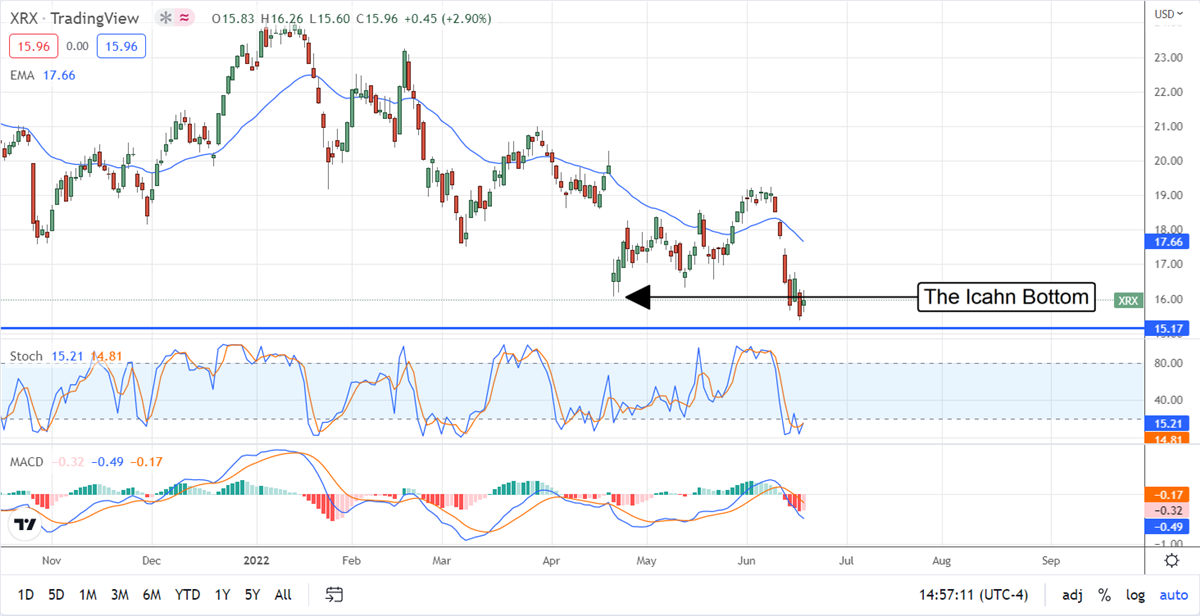Select the 5D time range
The width and height of the screenshot is (1200, 616).
click(x=56, y=595)
